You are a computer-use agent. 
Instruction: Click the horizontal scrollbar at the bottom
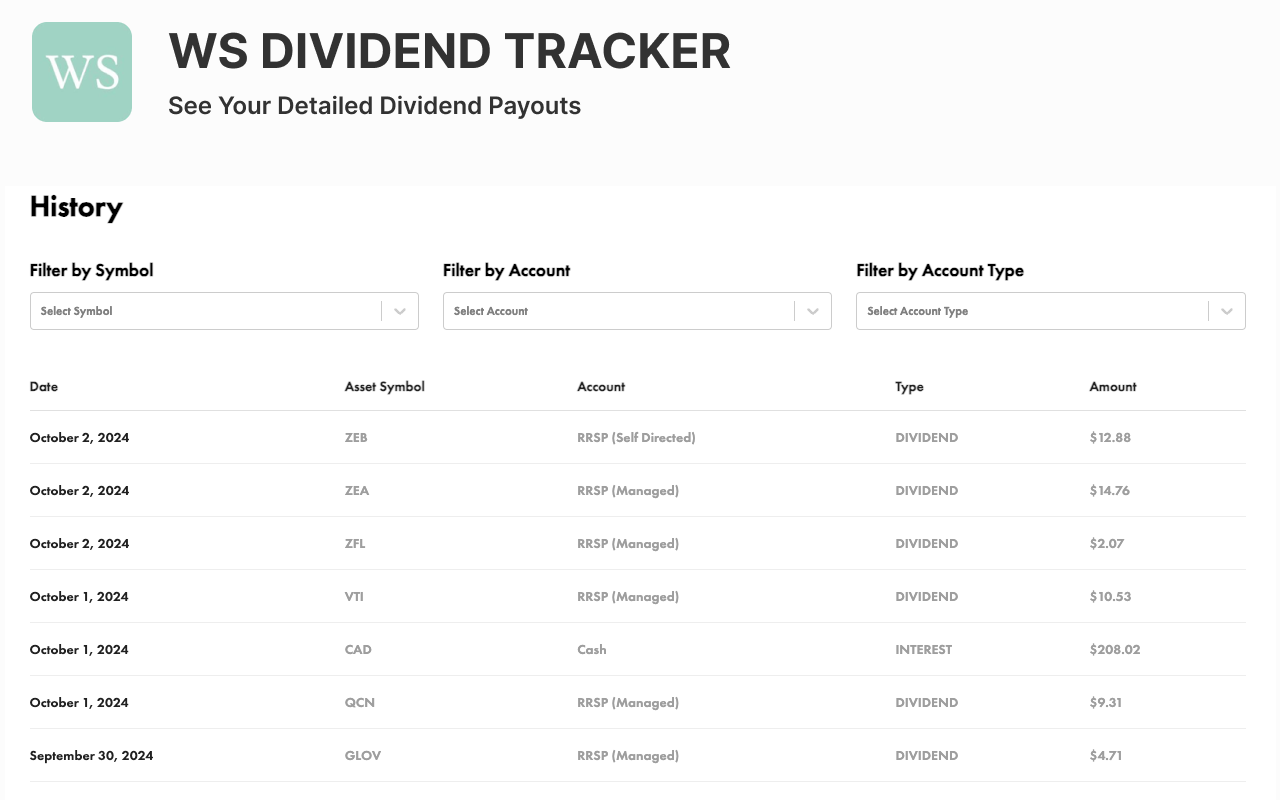640,795
